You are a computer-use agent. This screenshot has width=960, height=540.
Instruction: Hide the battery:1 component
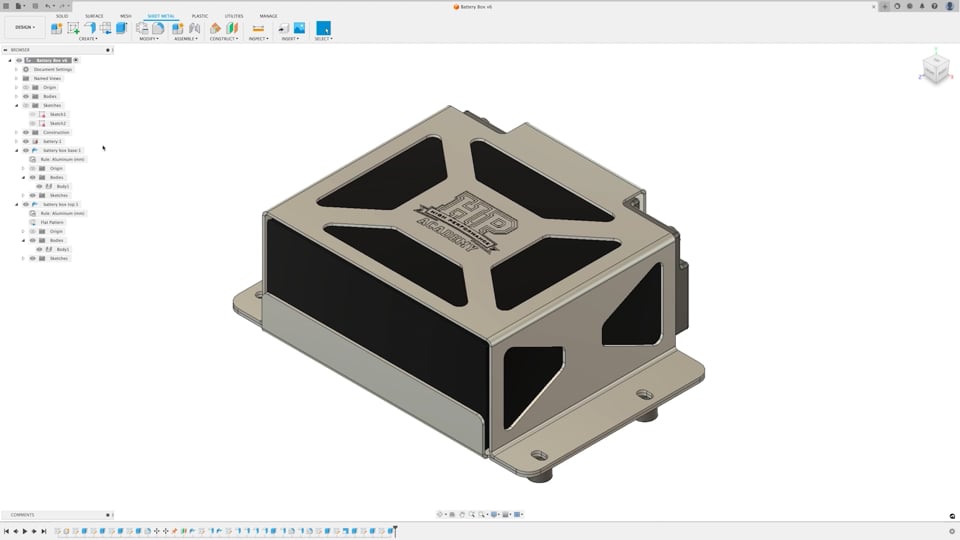pos(26,141)
